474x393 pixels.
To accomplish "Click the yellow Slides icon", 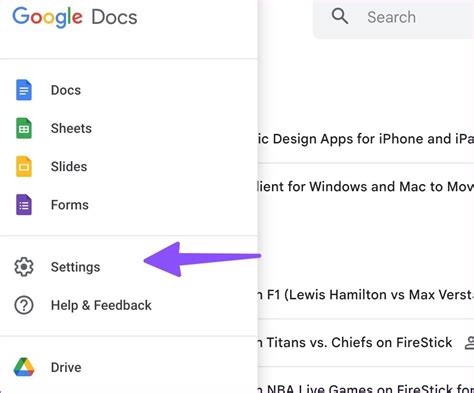I will (x=24, y=166).
